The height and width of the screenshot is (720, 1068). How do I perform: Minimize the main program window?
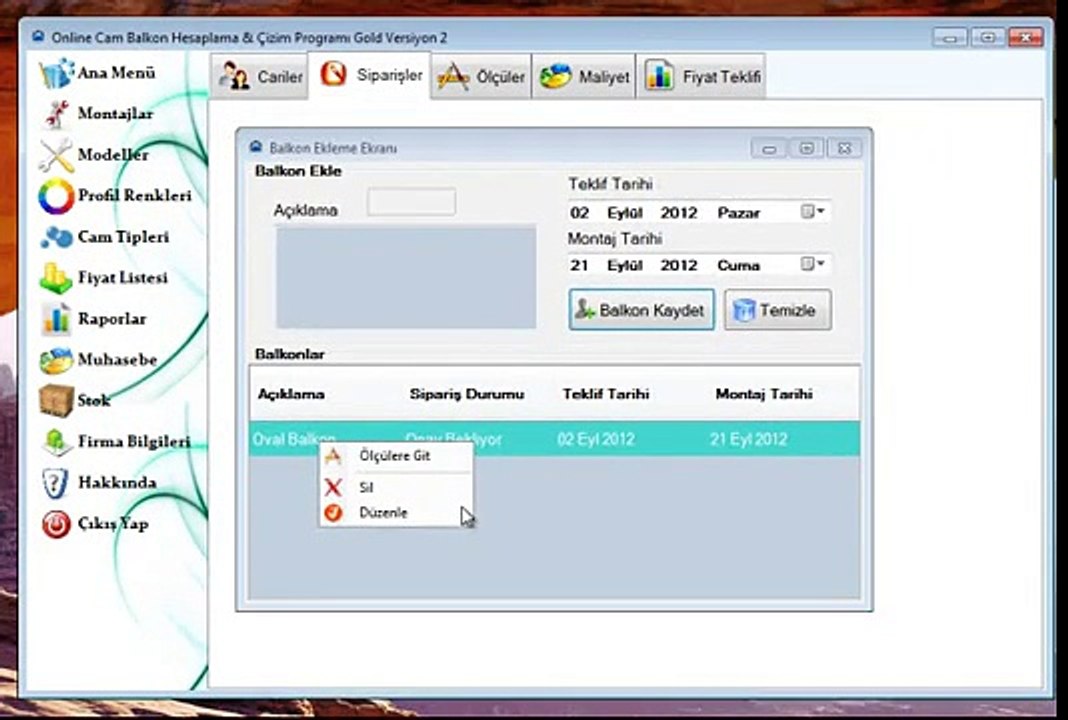(x=950, y=37)
